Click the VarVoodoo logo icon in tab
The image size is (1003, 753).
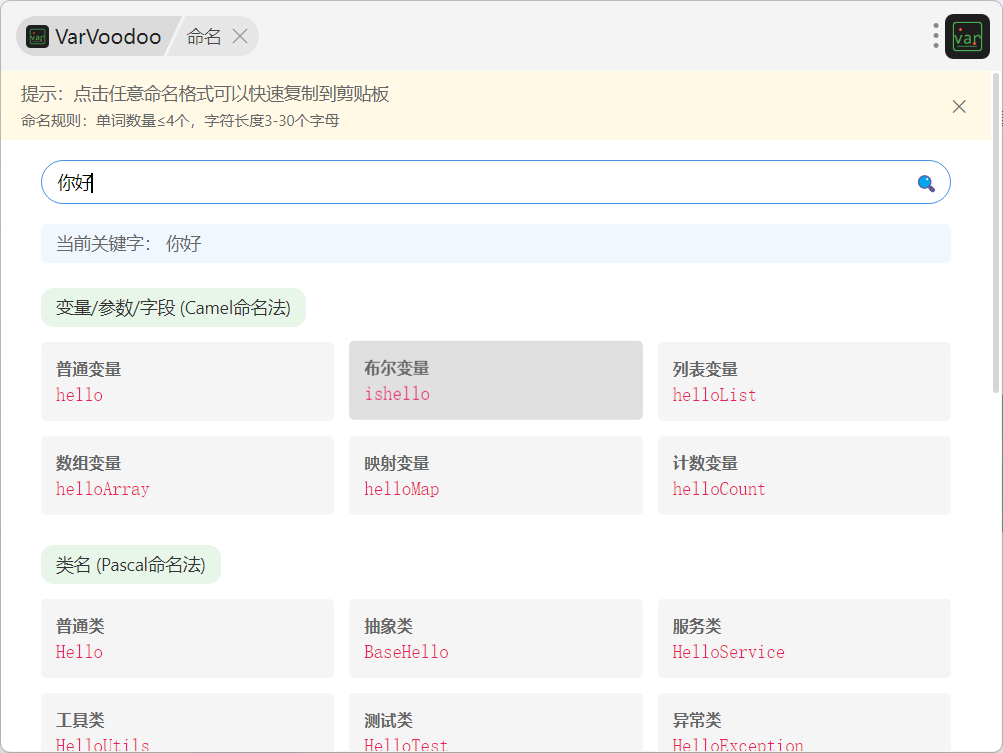point(38,37)
